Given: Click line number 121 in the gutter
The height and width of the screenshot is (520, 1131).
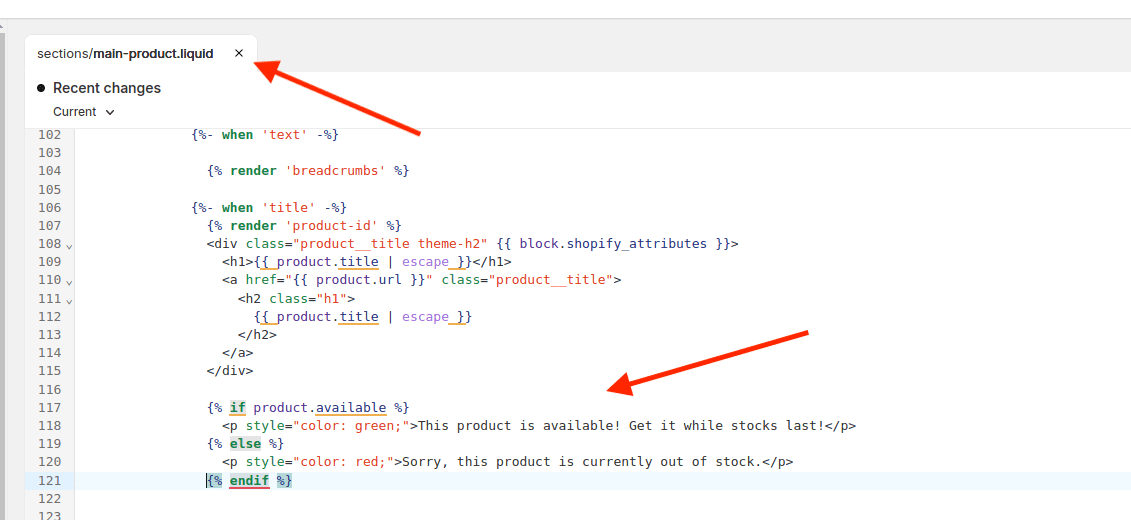Looking at the screenshot, I should (x=49, y=480).
